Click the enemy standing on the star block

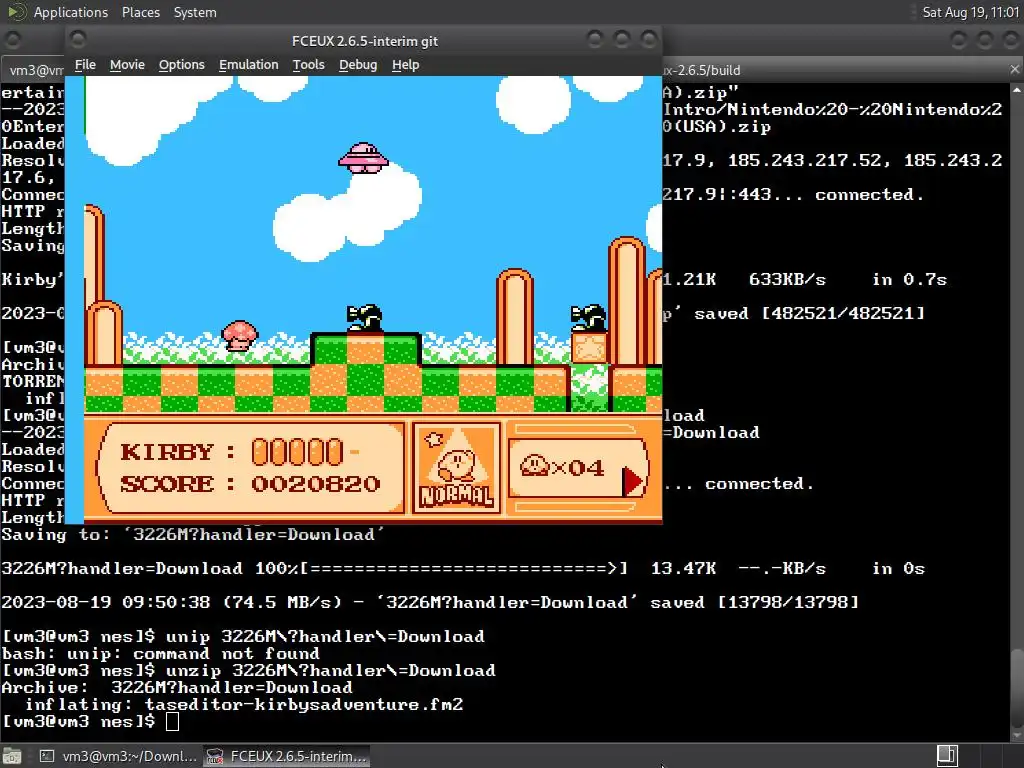click(x=588, y=318)
